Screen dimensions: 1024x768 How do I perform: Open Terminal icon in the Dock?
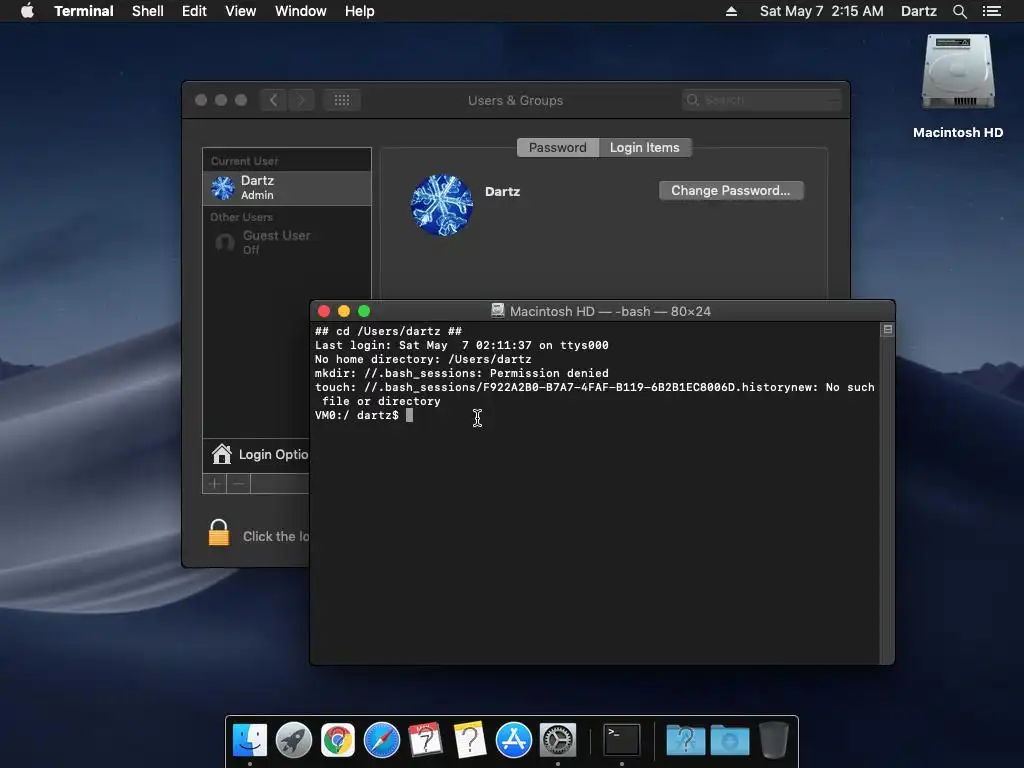[x=621, y=741]
